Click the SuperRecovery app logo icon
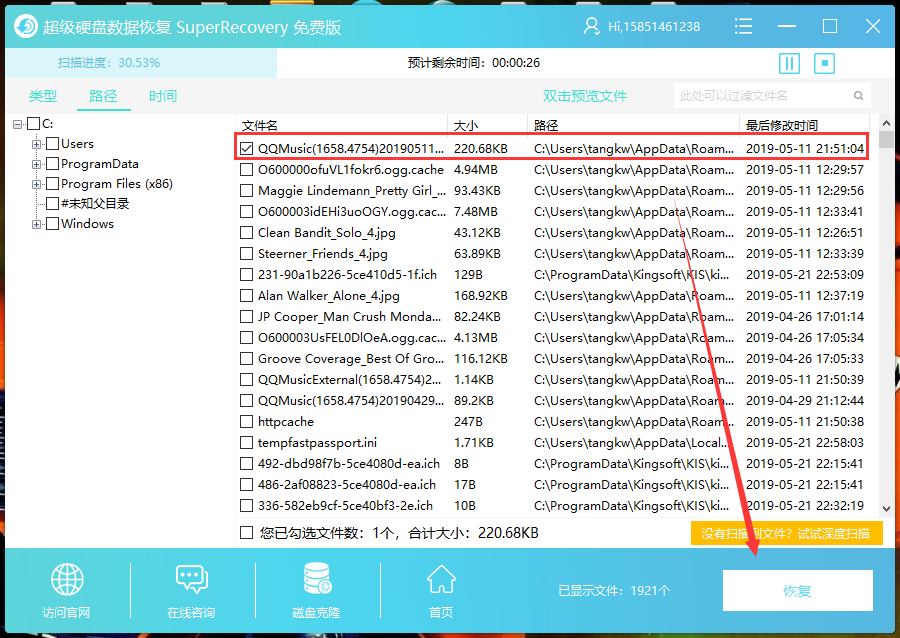900x638 pixels. click(26, 26)
